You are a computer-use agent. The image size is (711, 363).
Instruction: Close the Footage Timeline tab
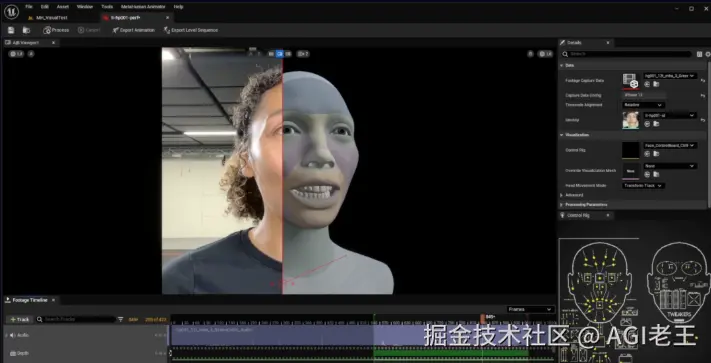coord(53,300)
